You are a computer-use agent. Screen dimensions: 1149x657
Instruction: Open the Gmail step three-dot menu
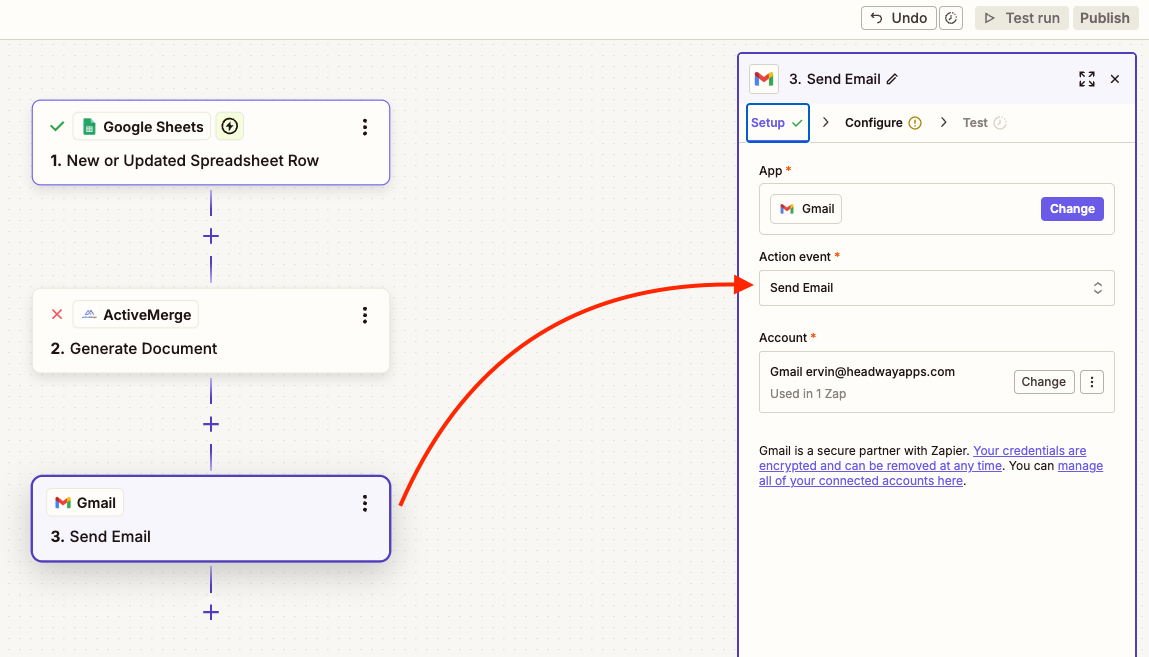pos(365,503)
